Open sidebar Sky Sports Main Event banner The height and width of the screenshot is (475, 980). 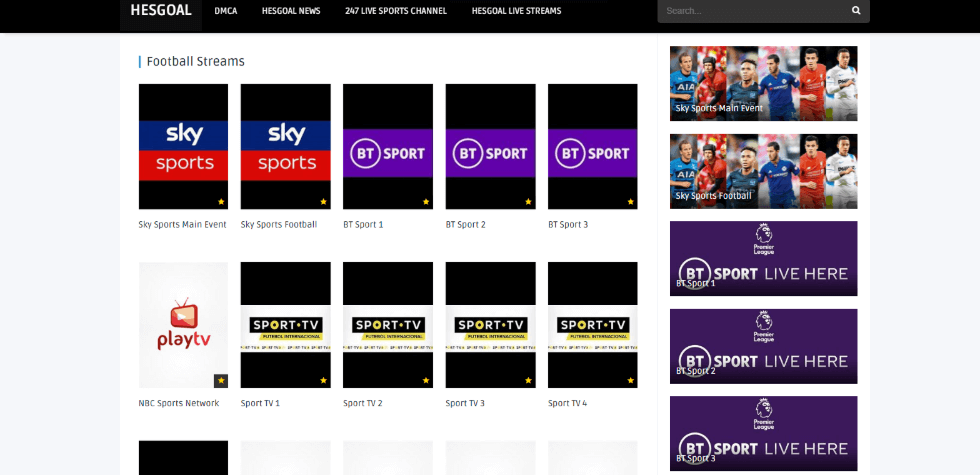(764, 83)
